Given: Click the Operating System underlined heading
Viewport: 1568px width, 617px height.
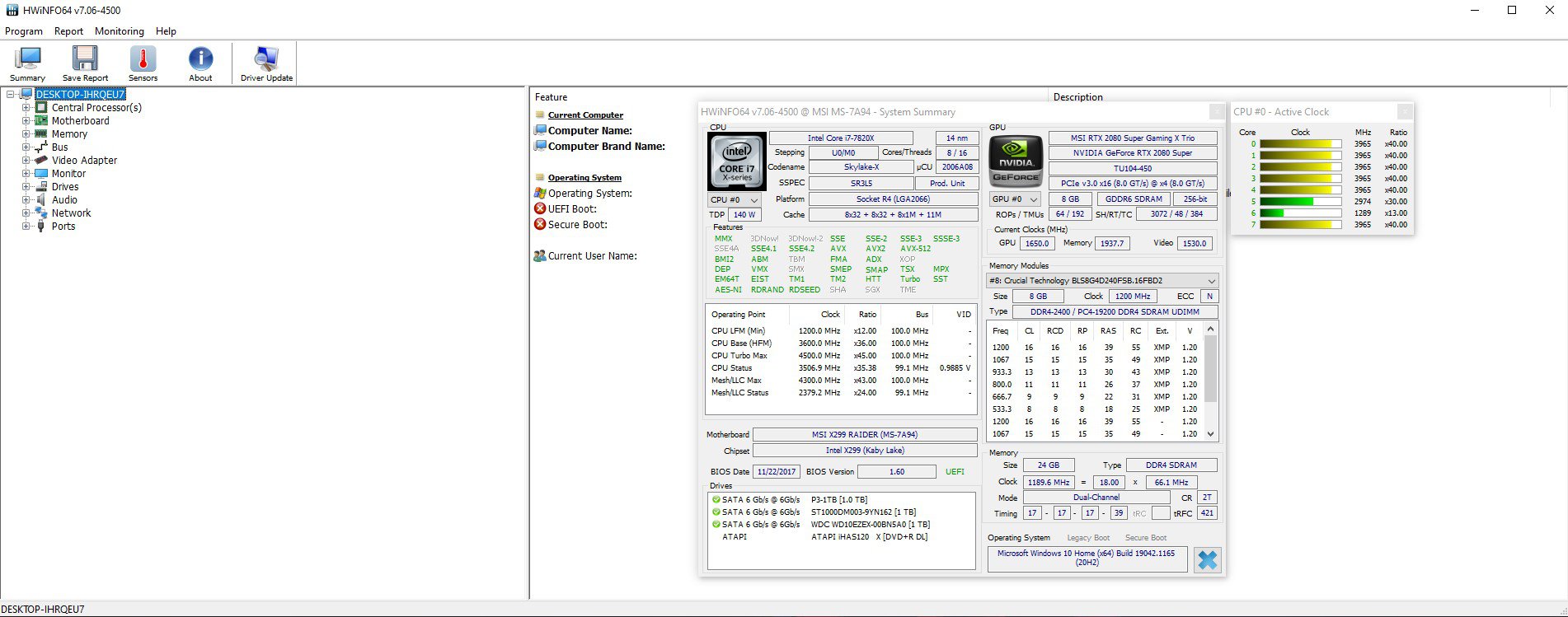Looking at the screenshot, I should click(584, 178).
